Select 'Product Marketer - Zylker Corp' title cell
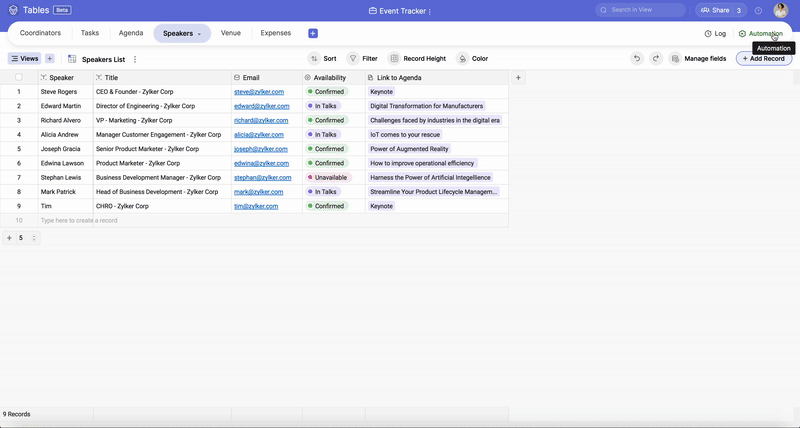Viewport: 800px width, 428px height. pos(162,163)
